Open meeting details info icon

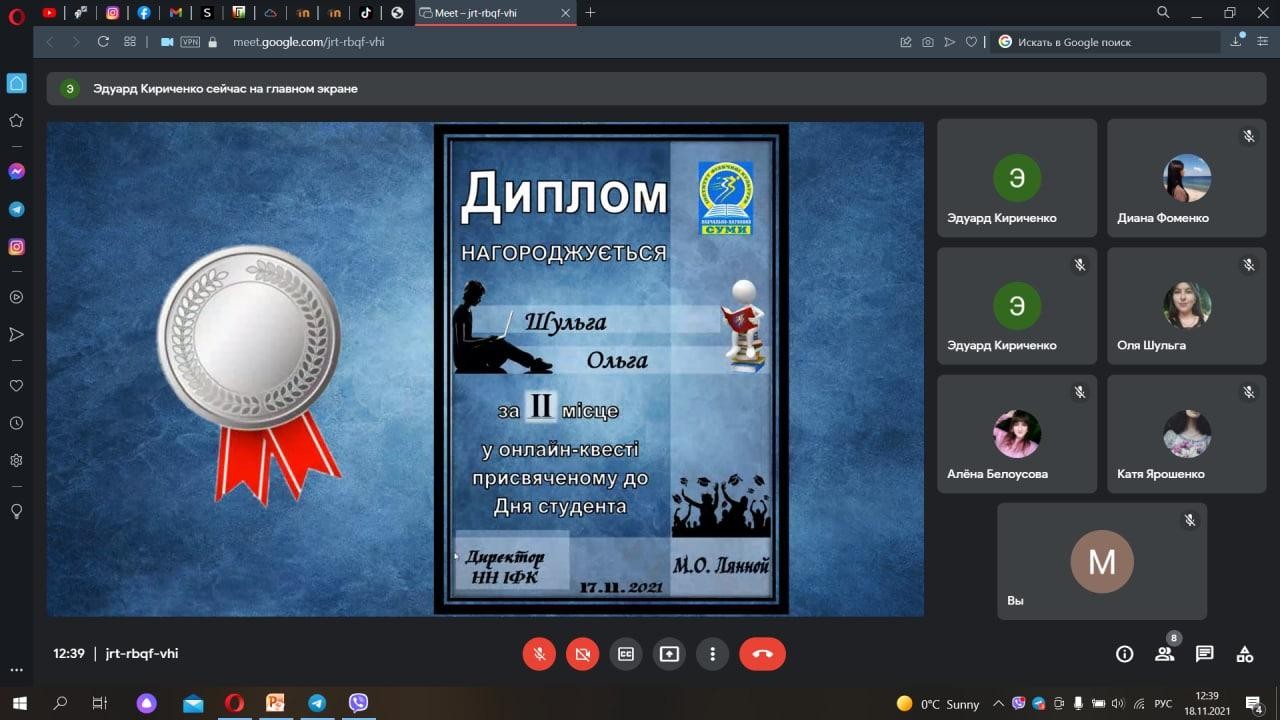[1124, 654]
